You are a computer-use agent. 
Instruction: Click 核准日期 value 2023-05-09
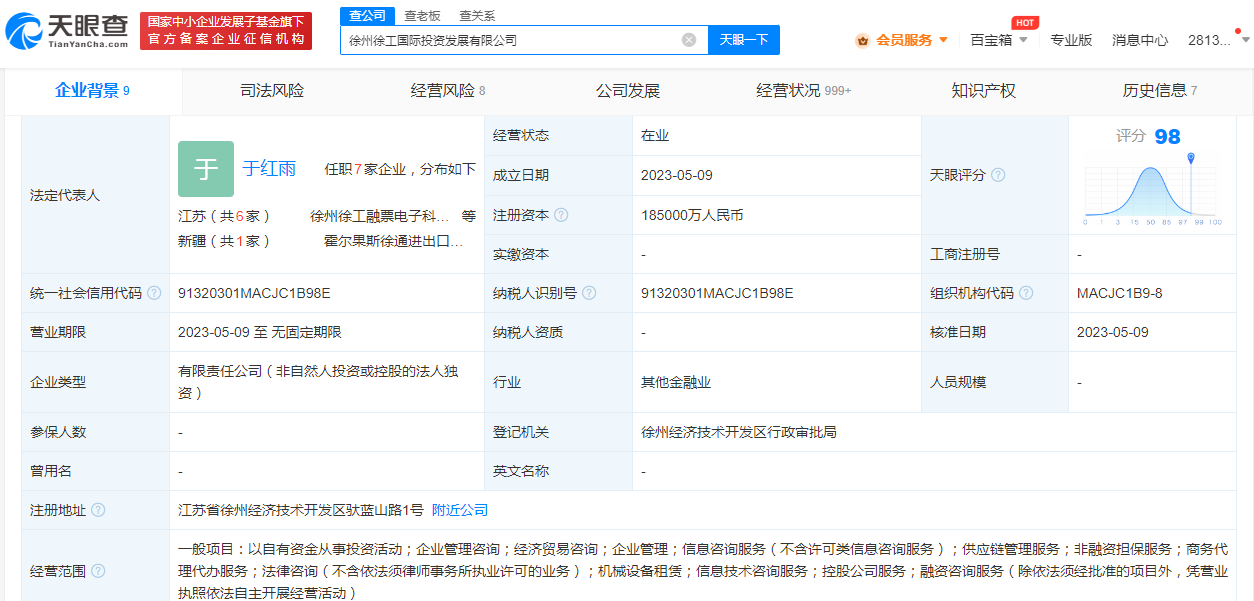[1113, 332]
